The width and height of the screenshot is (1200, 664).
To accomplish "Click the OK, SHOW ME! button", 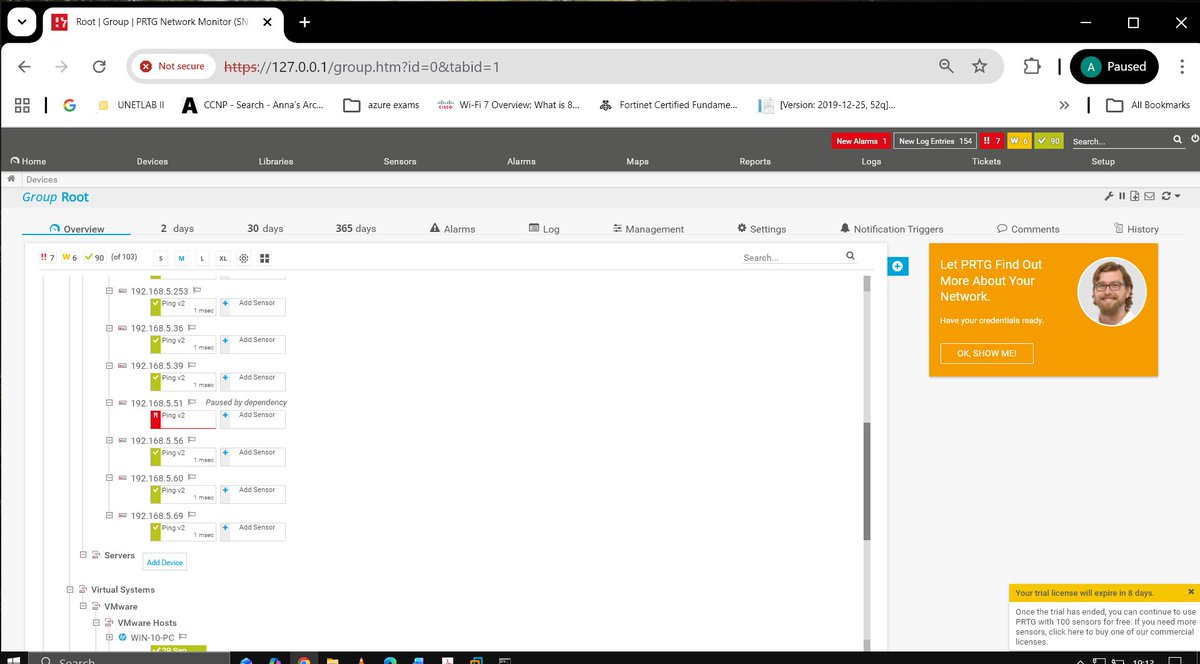I will [x=987, y=354].
